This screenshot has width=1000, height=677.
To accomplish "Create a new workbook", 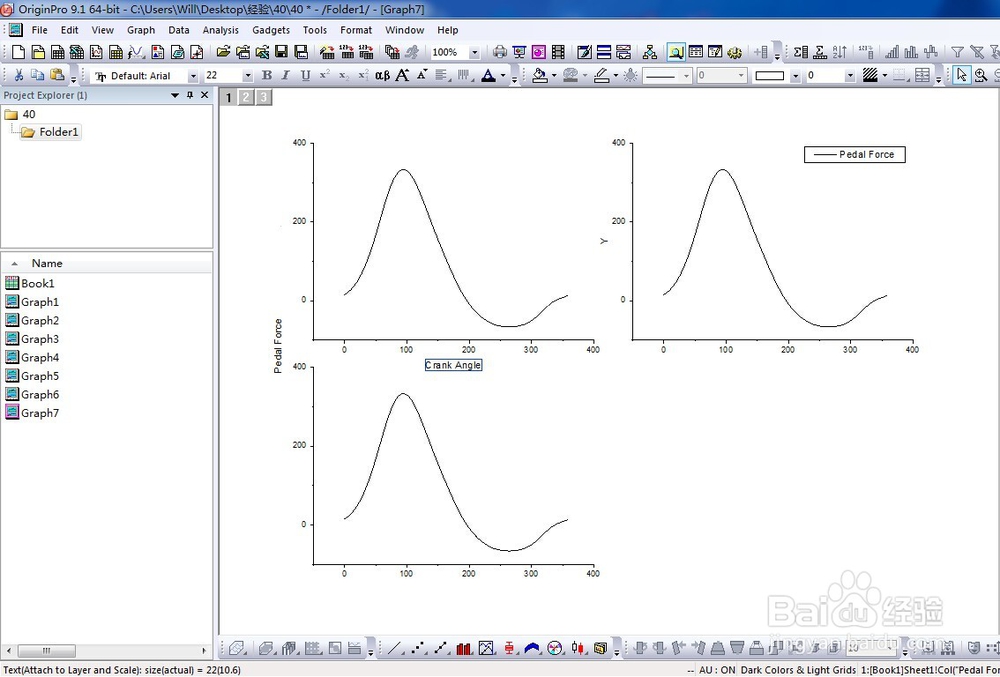I will pyautogui.click(x=57, y=52).
